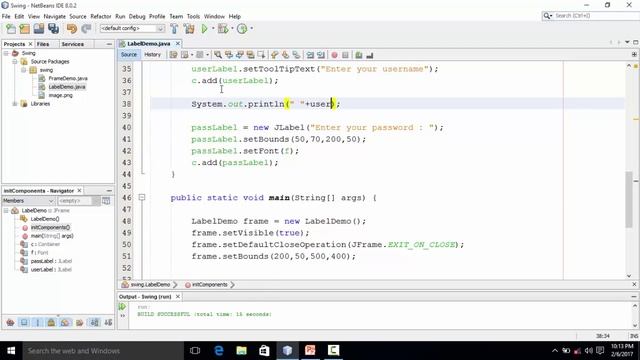
Task: Open Edge browser from Windows taskbar
Action: 218,351
